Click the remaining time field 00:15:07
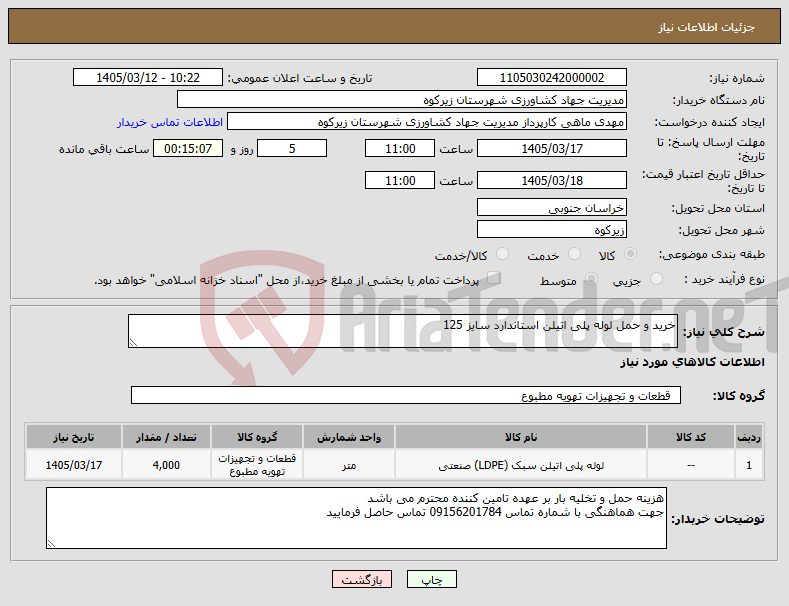 pyautogui.click(x=188, y=148)
